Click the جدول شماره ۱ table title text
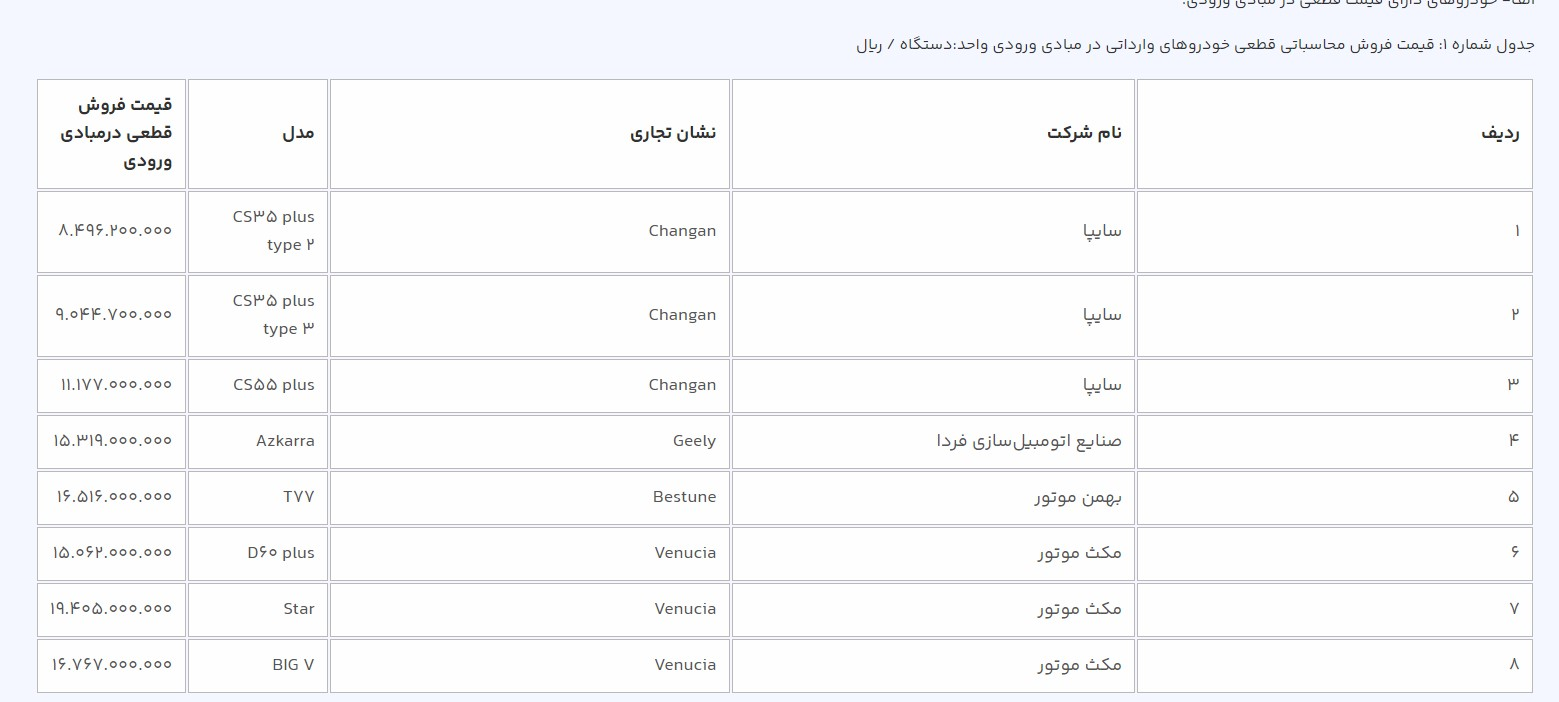Screen dimensions: 1559x702 click(x=1190, y=44)
